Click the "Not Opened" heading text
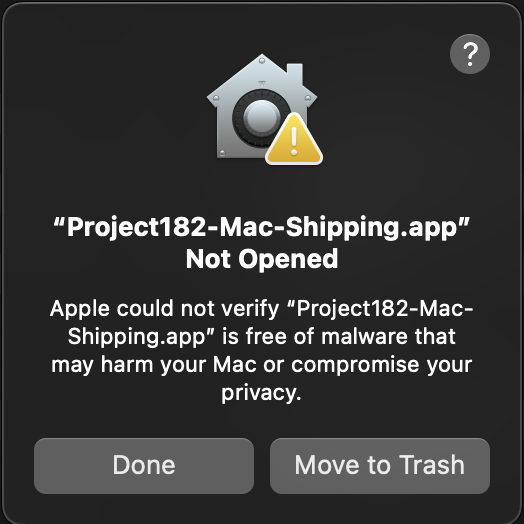The height and width of the screenshot is (524, 524). pyautogui.click(x=262, y=259)
